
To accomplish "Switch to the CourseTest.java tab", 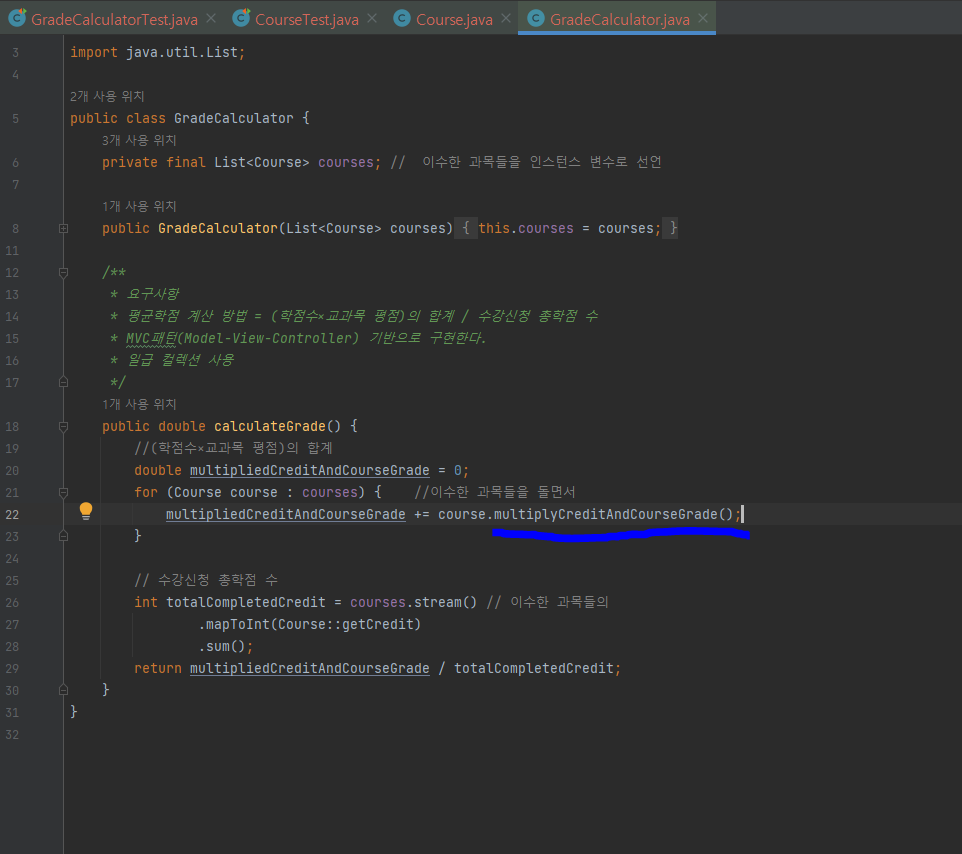I will pos(306,19).
